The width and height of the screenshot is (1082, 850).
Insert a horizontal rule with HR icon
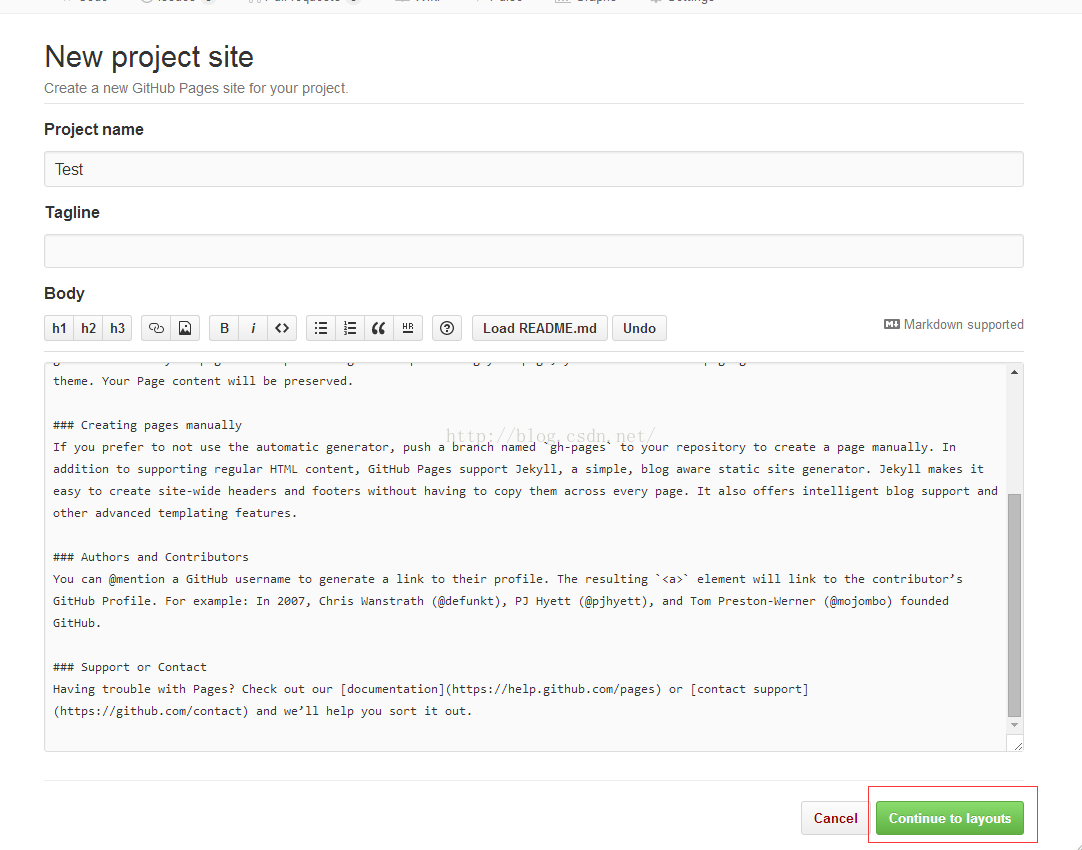click(x=408, y=328)
